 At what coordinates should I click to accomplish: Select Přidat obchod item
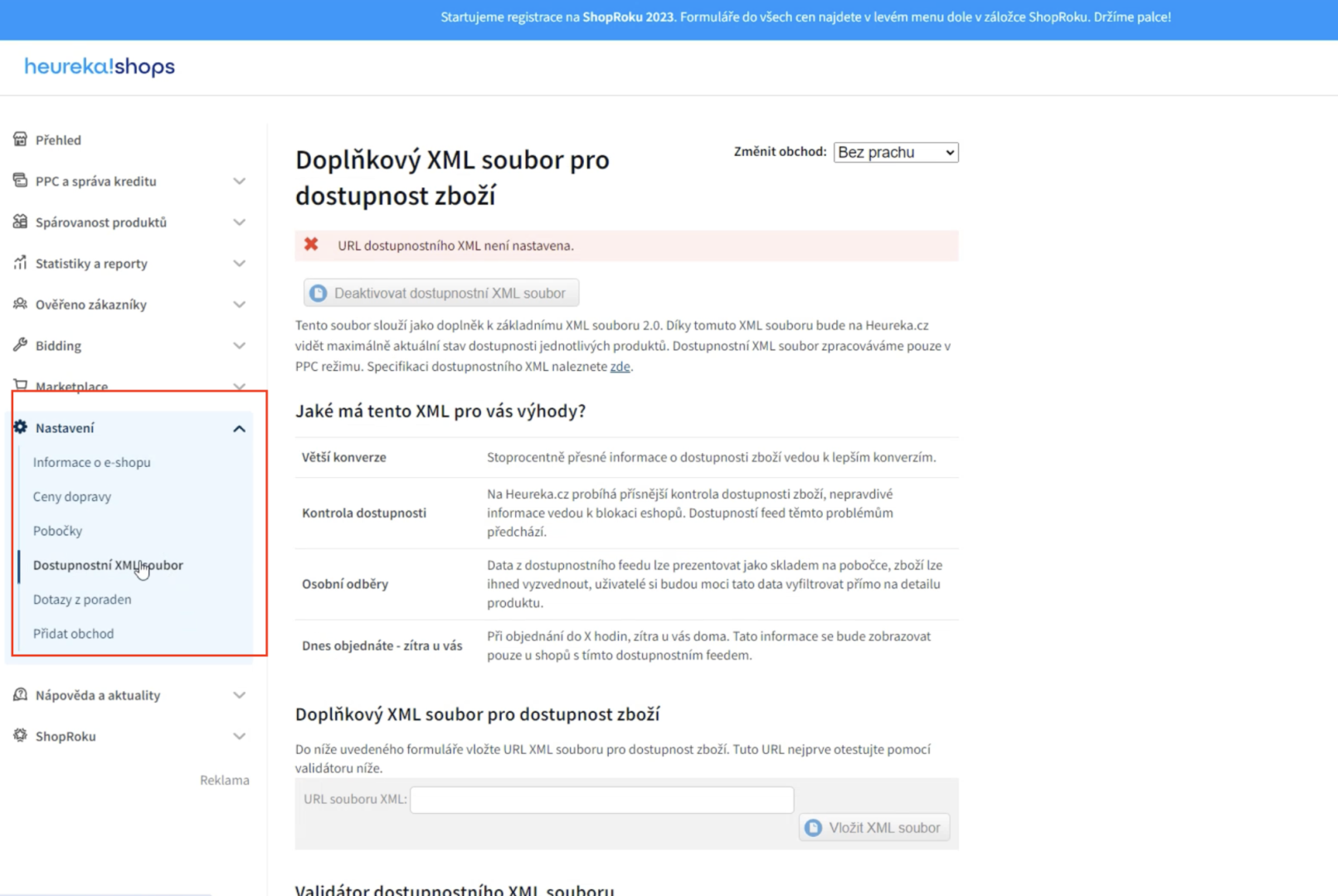click(73, 634)
